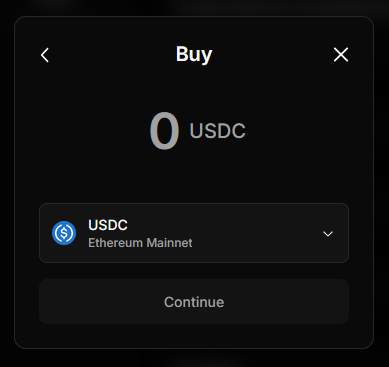This screenshot has width=389, height=367.
Task: Tap the dollar-sign coin icon in selector
Action: [x=64, y=233]
